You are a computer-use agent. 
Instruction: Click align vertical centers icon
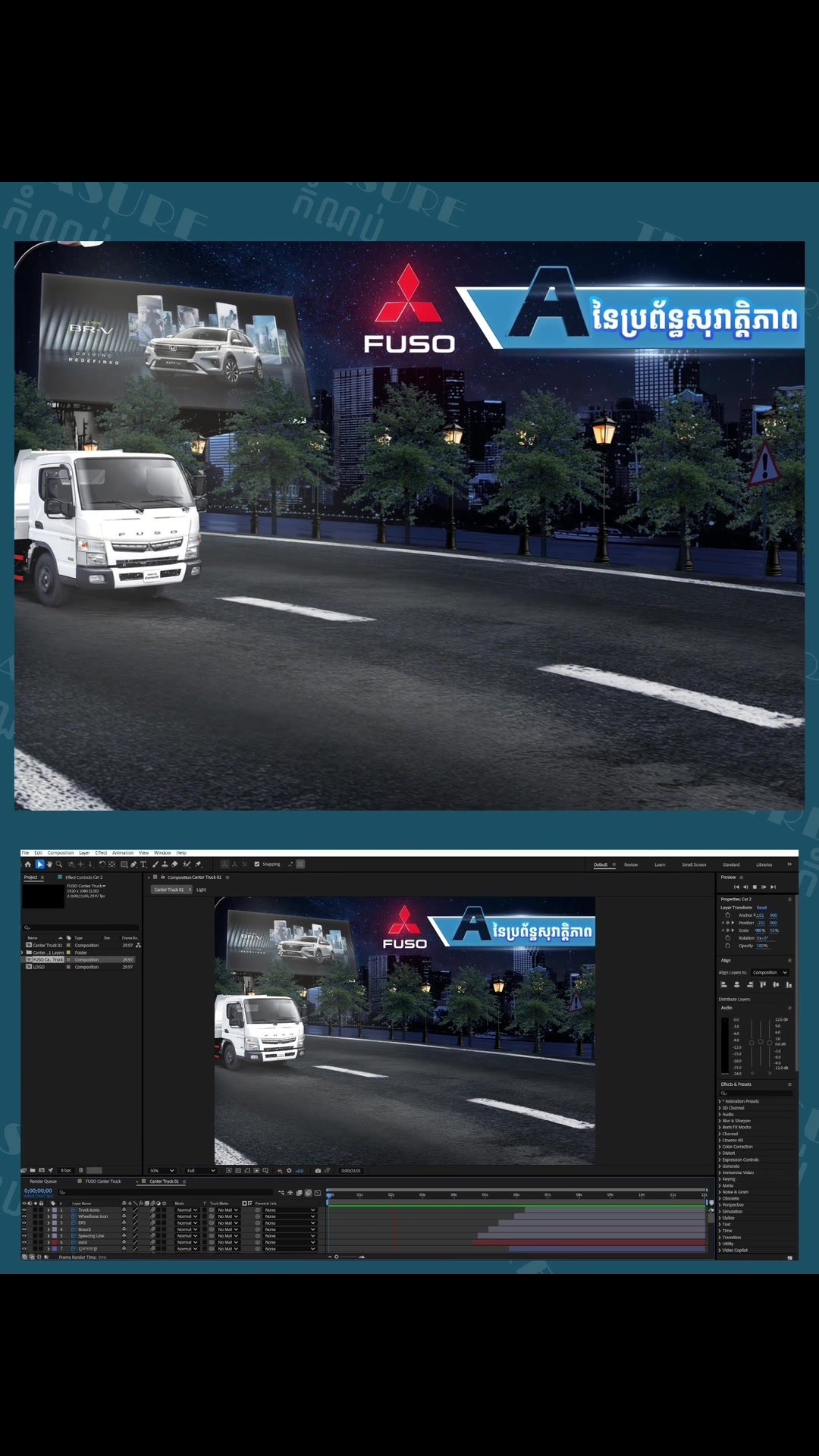(776, 984)
